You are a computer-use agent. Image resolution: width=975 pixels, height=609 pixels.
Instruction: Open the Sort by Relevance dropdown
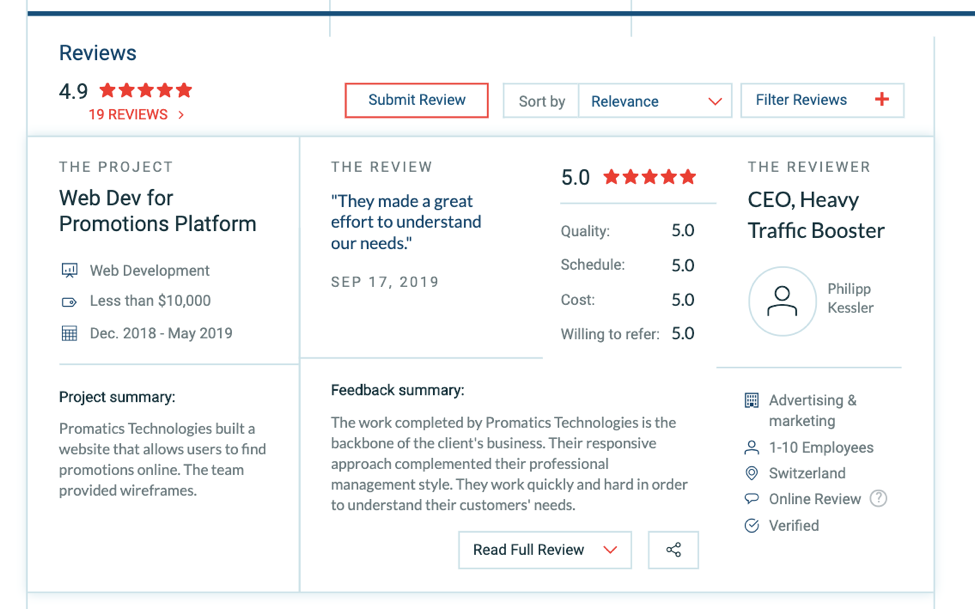(655, 101)
